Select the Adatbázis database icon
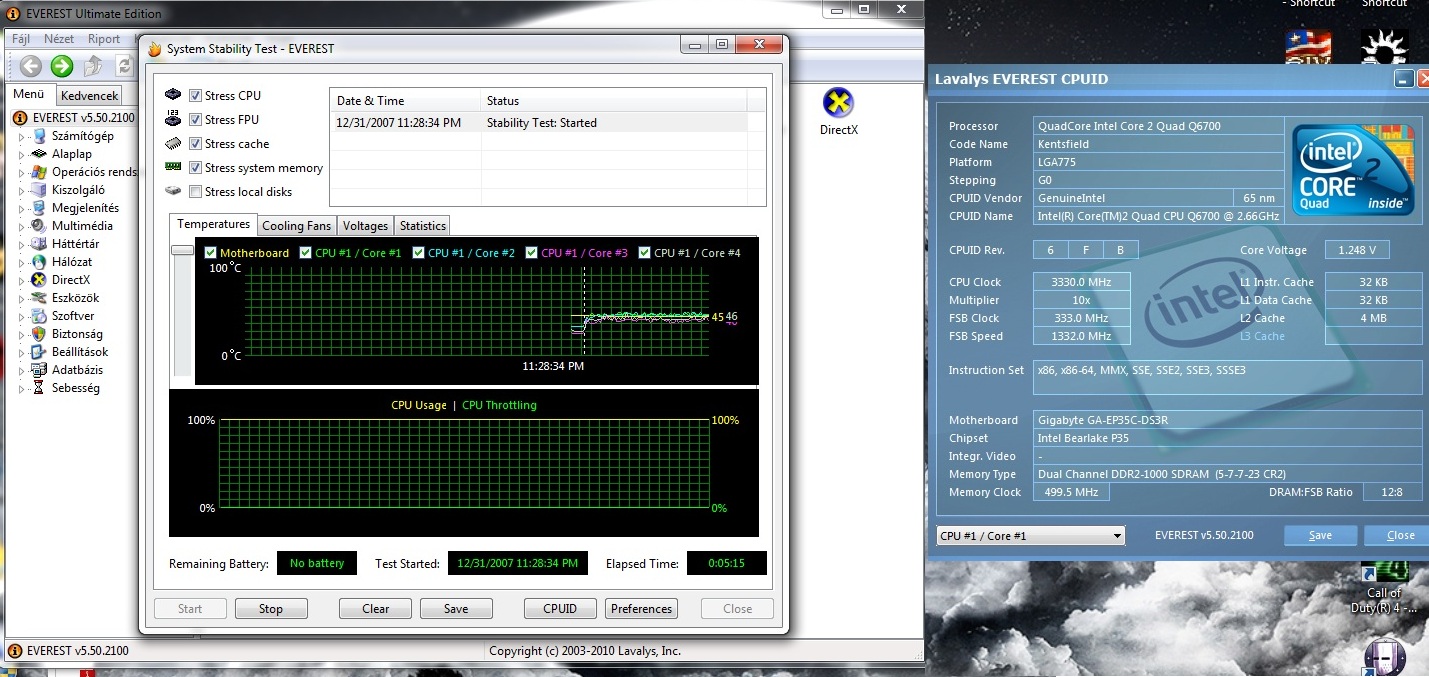1429x677 pixels. tap(39, 370)
